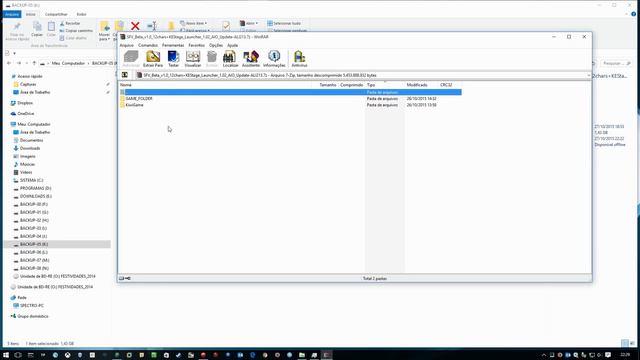
Task: Open the Arquivo menu in WinRAR
Action: [127, 45]
